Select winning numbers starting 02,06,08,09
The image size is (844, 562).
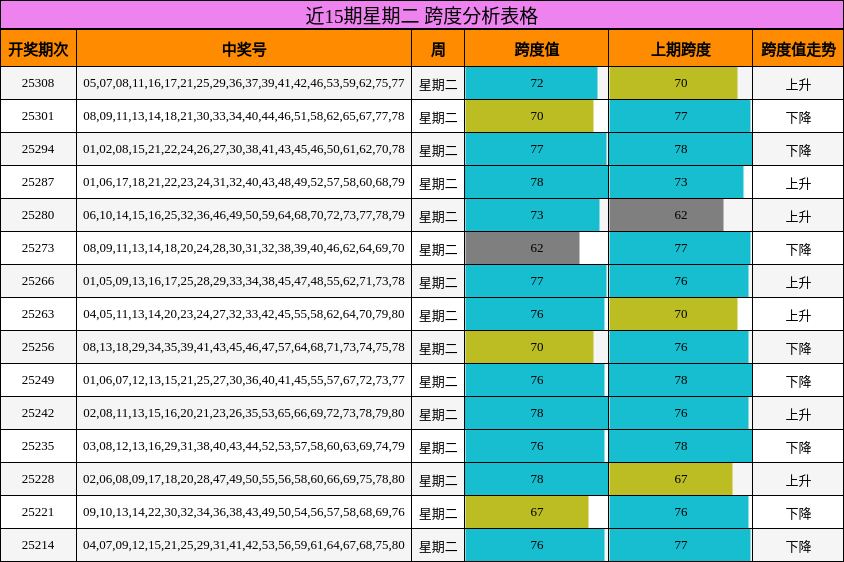point(244,479)
